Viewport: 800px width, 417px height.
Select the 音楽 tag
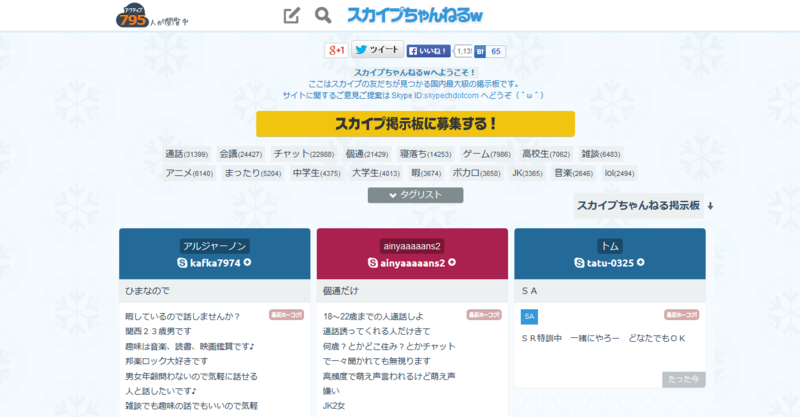(x=573, y=173)
